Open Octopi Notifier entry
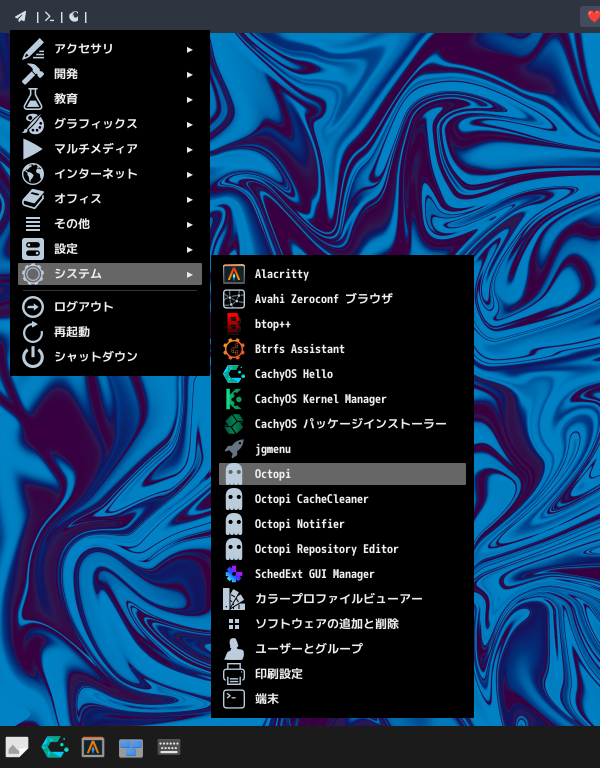Screen dimensions: 600x768 [x=342, y=524]
